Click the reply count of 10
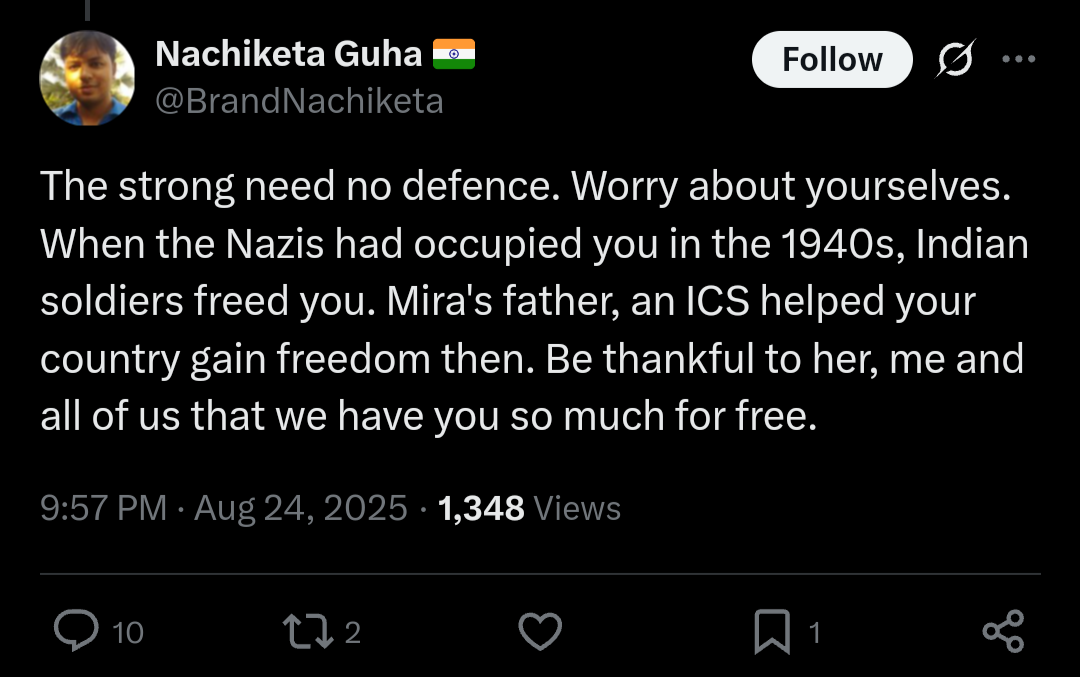1080x677 pixels. 128,632
